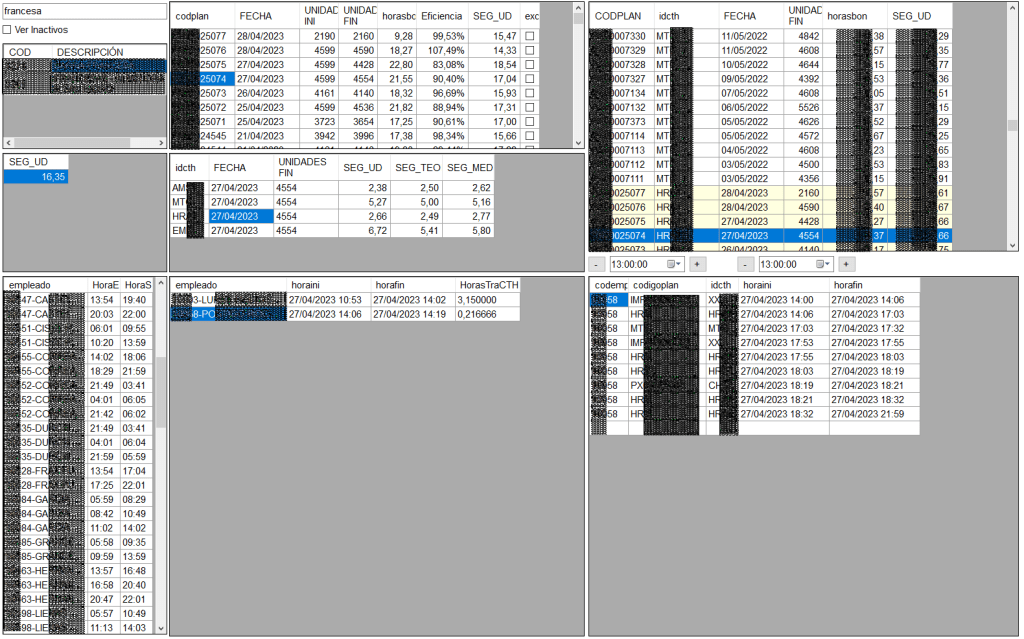
Task: Enable the Ver Inactivos checkbox
Action: [8, 30]
